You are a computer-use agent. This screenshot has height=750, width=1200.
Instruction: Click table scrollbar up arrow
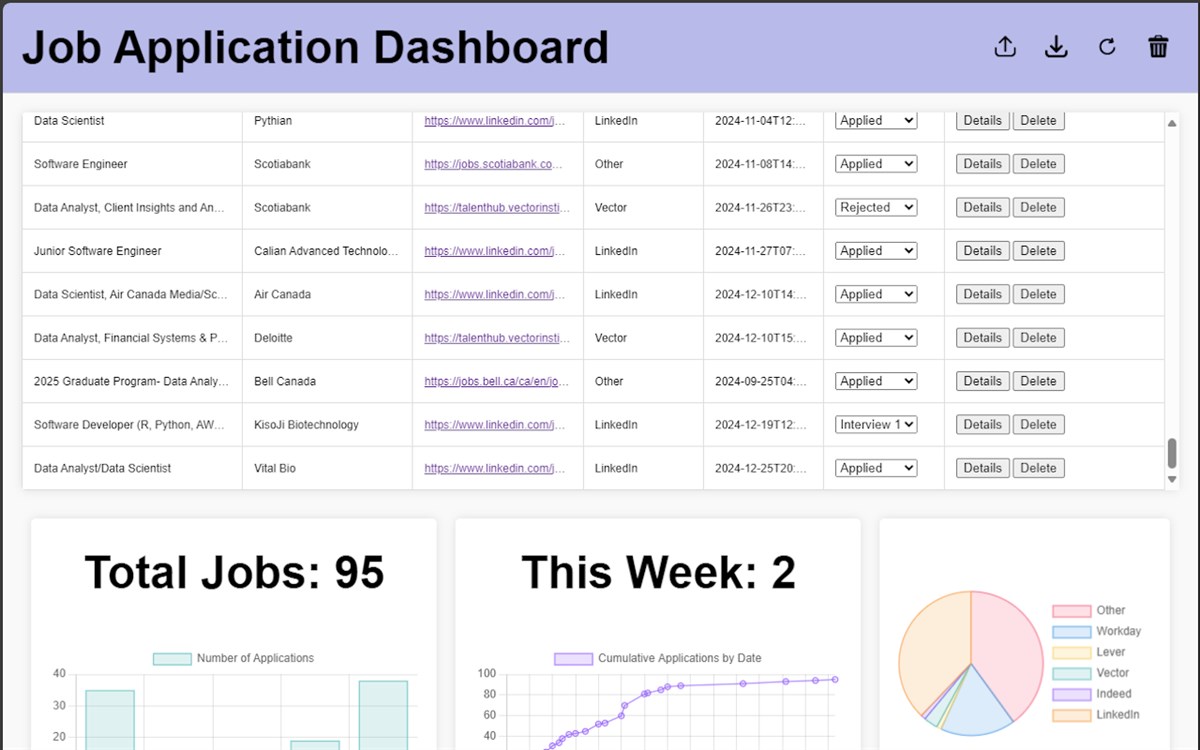point(1172,123)
